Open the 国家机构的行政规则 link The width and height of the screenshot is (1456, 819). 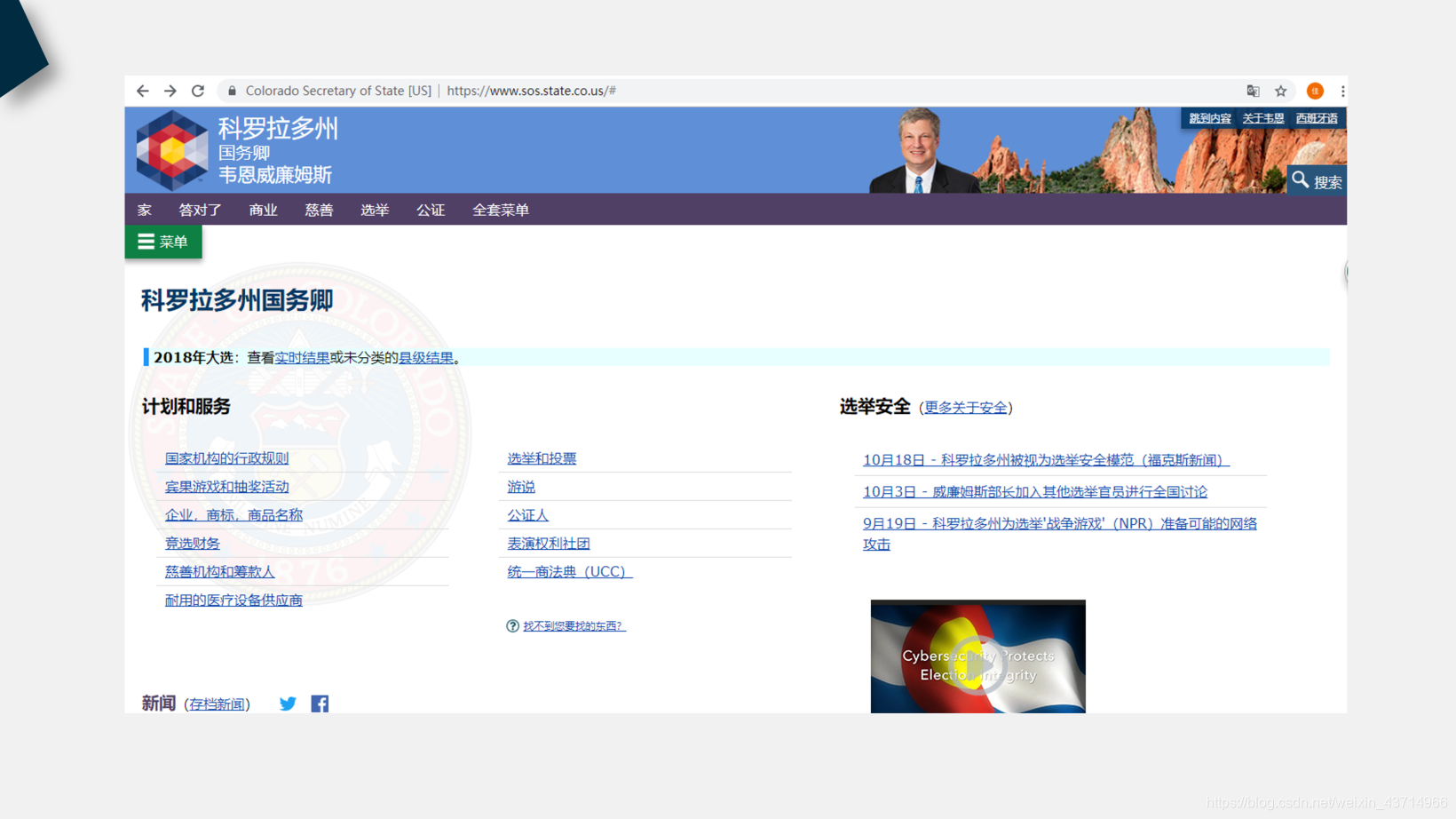pos(226,458)
